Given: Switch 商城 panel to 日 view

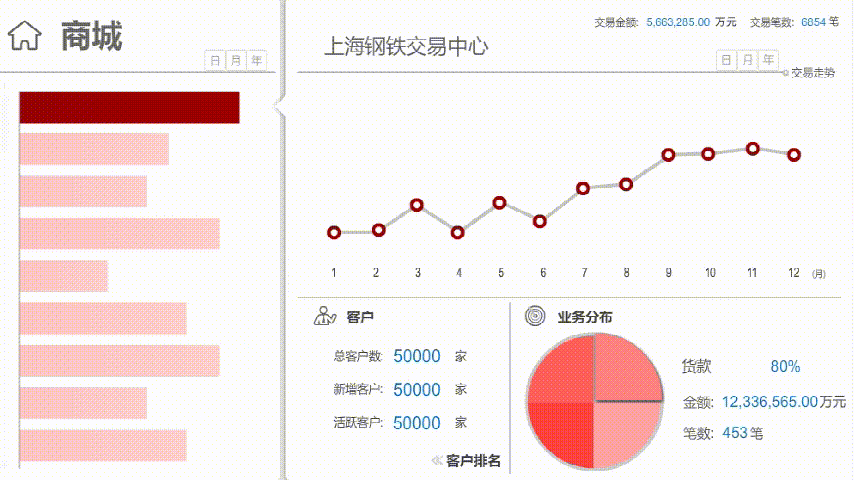Looking at the screenshot, I should click(214, 61).
